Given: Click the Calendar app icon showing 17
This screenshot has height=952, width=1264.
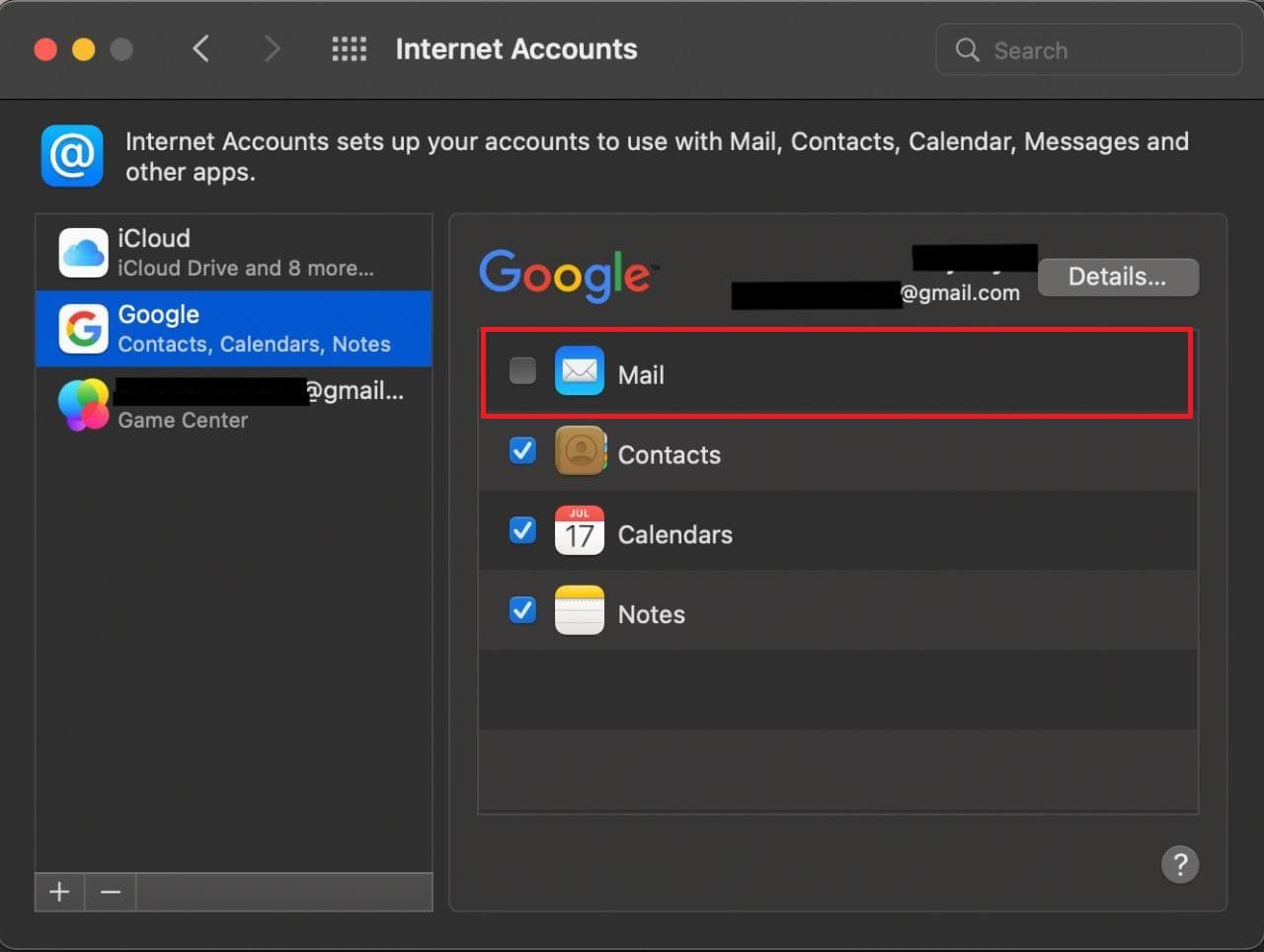Looking at the screenshot, I should point(580,530).
